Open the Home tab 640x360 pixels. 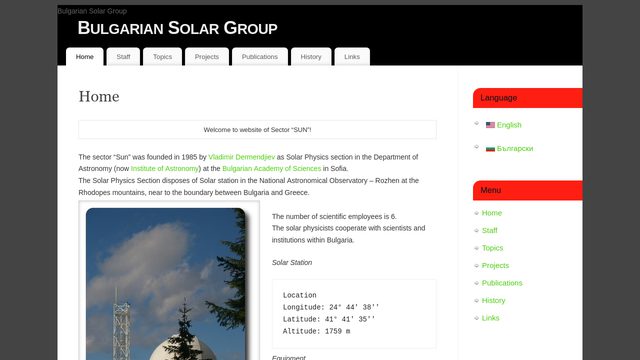pos(84,57)
